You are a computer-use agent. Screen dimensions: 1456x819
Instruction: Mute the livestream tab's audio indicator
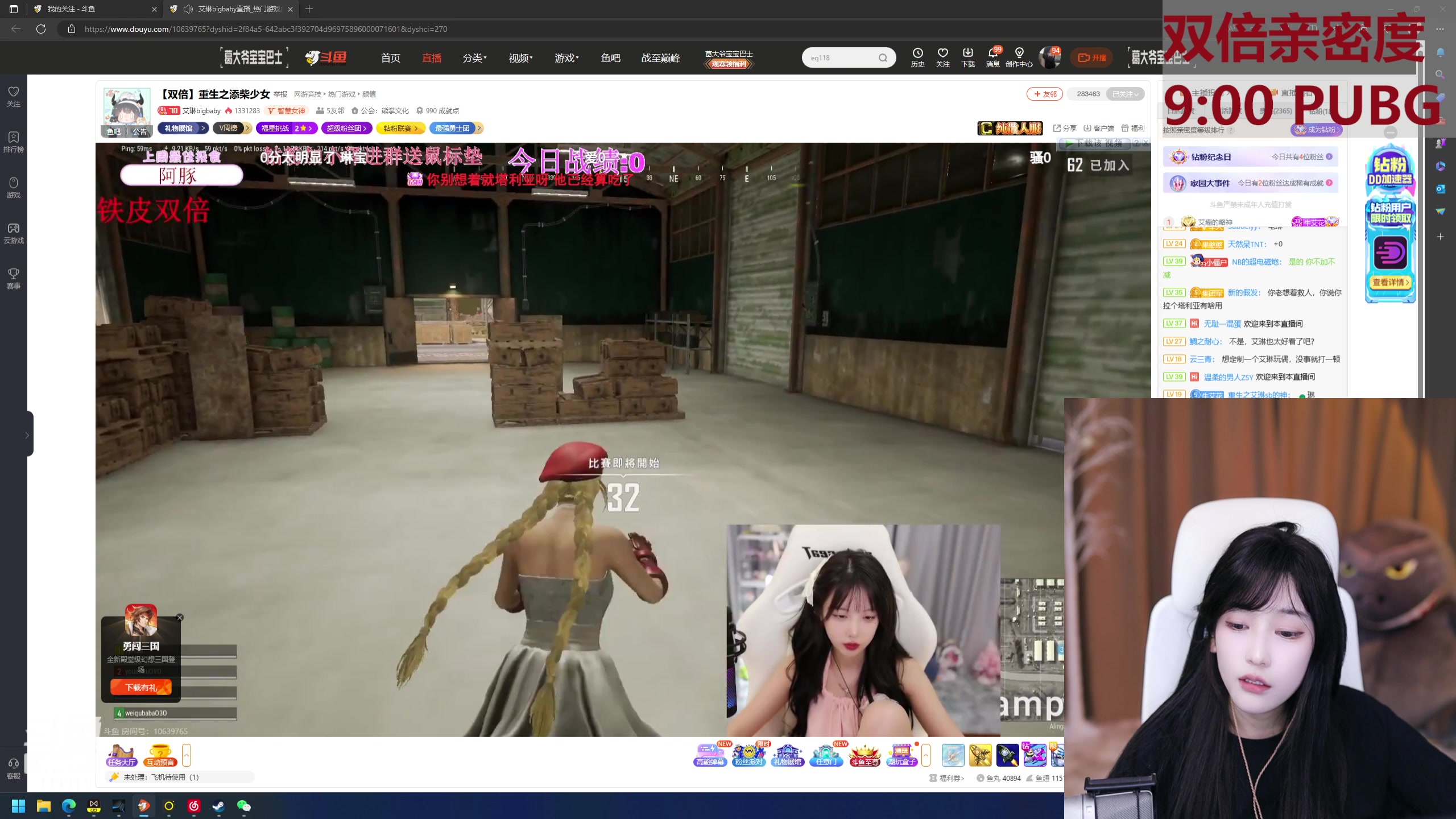188,9
